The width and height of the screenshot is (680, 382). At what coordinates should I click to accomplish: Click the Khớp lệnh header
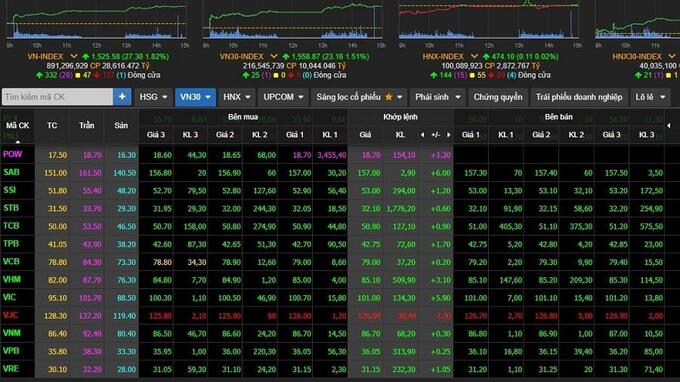(400, 117)
